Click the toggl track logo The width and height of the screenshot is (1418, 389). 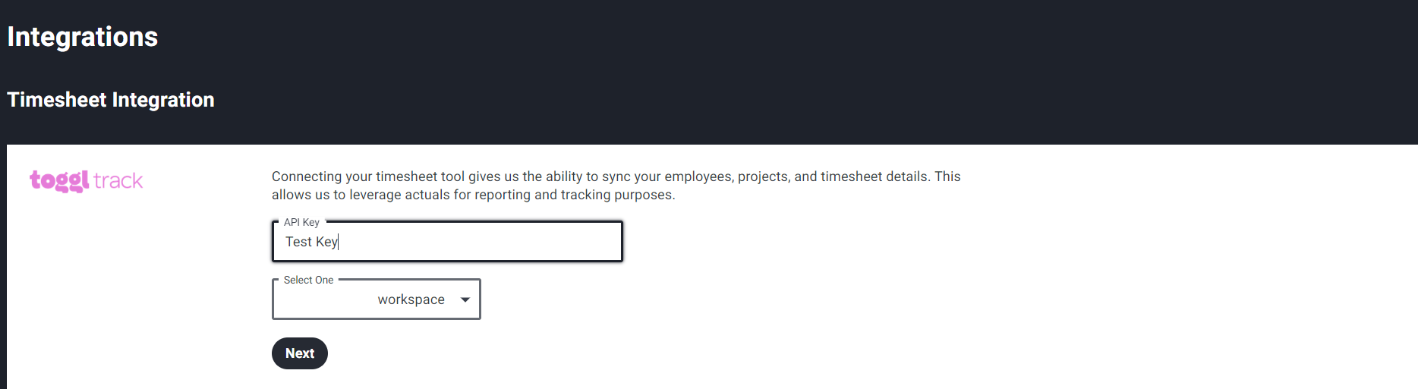[87, 181]
